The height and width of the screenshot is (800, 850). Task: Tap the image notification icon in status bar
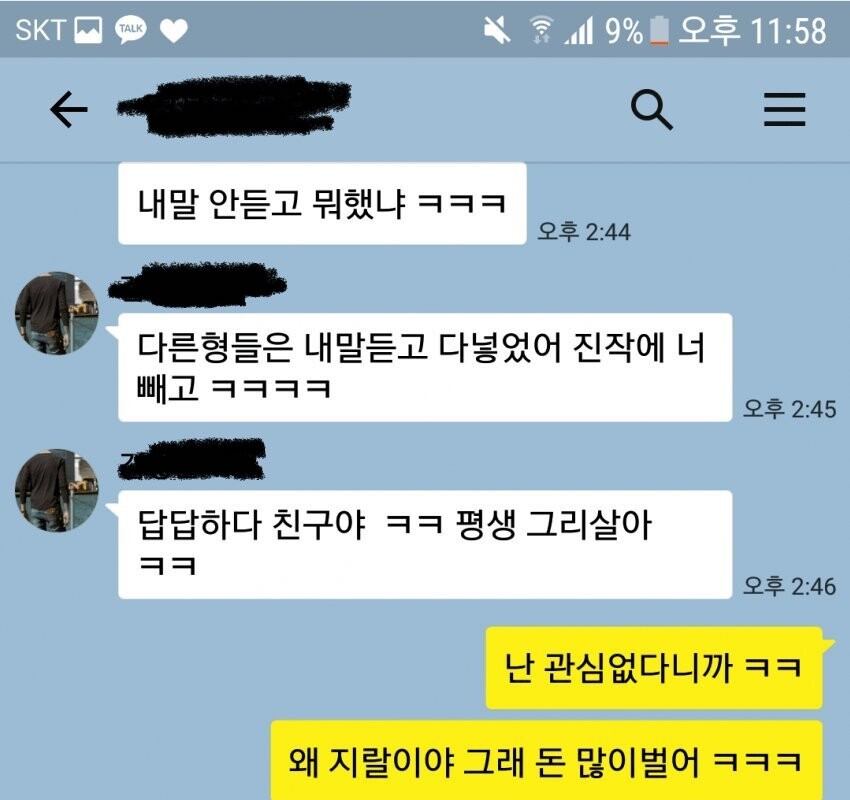[88, 30]
